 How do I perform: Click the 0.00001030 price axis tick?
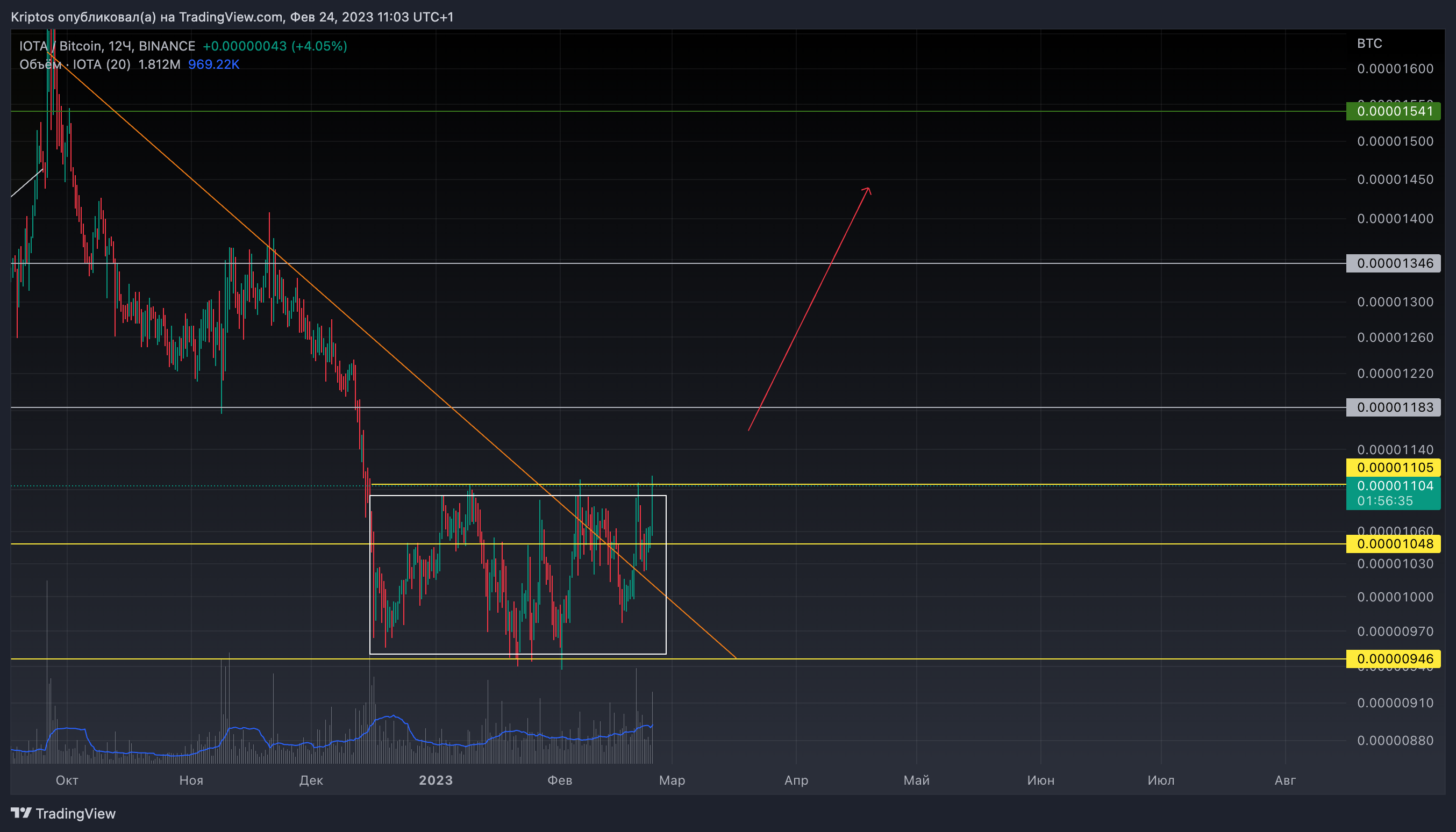[x=1395, y=563]
